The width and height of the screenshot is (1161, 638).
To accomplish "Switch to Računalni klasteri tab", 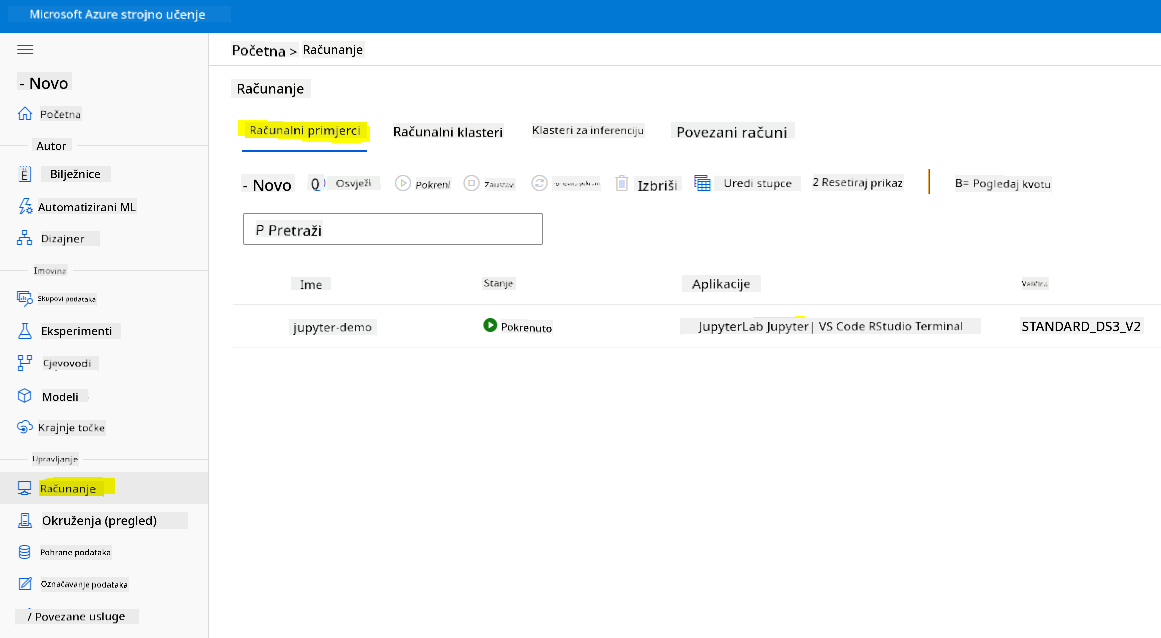I will (448, 132).
